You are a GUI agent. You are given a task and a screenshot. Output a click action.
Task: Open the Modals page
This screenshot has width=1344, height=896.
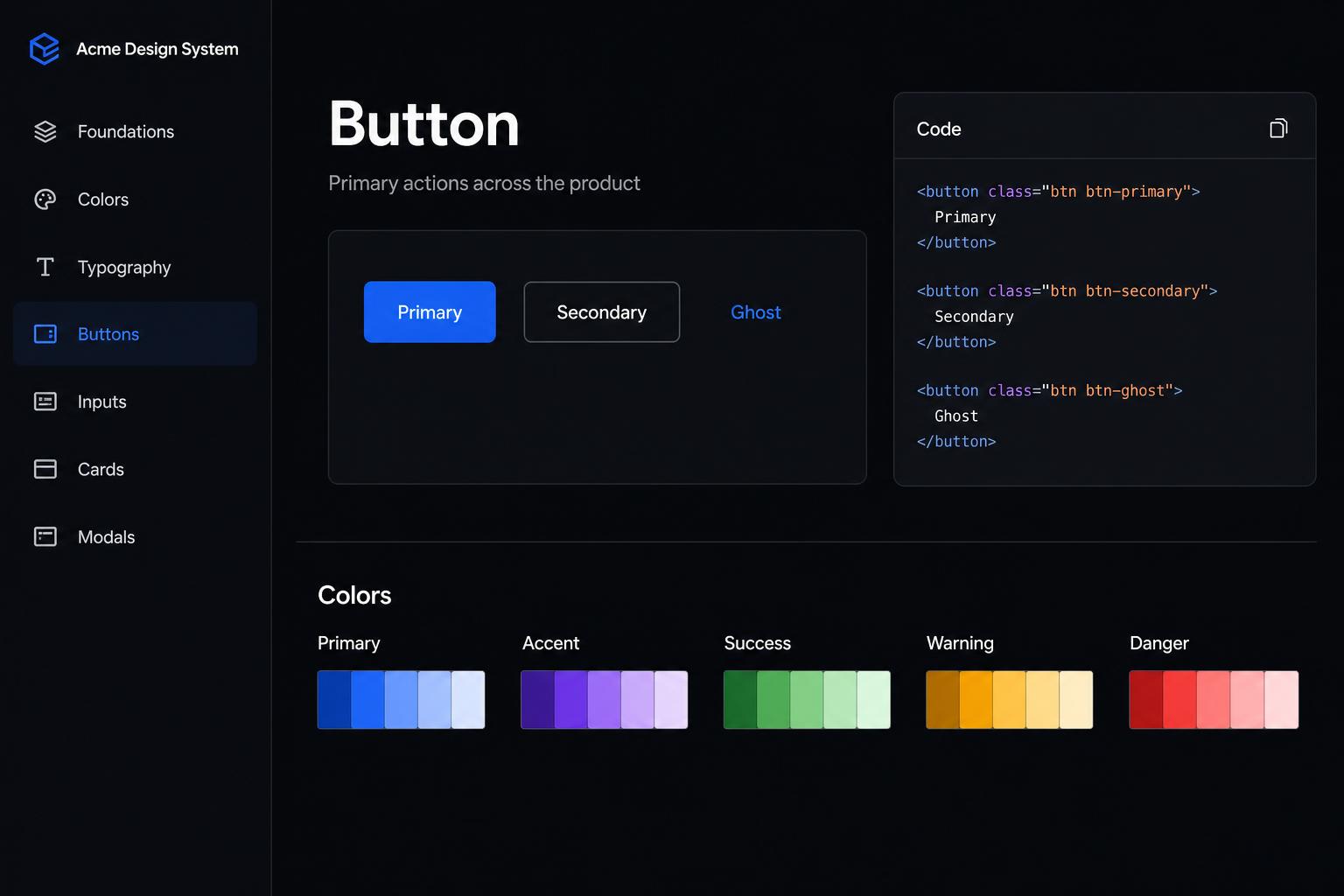point(135,536)
